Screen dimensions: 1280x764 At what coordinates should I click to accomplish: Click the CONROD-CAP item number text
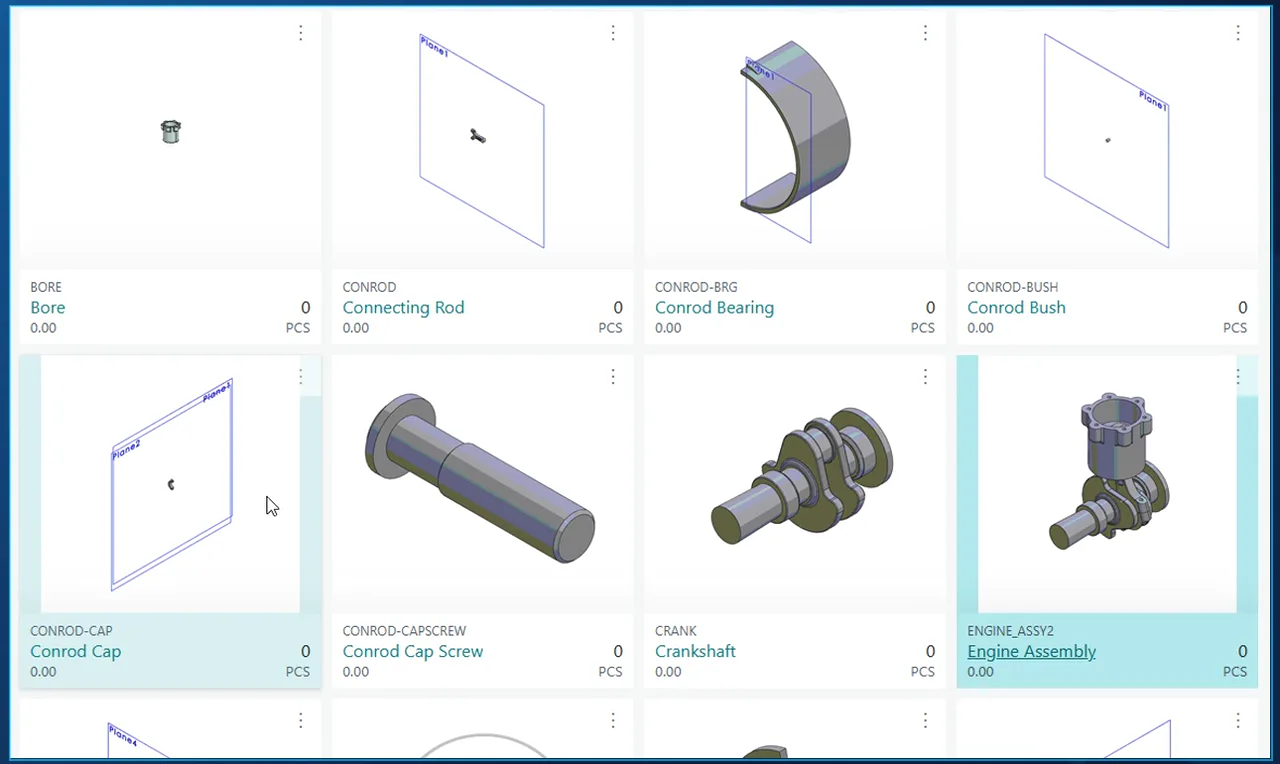[71, 631]
